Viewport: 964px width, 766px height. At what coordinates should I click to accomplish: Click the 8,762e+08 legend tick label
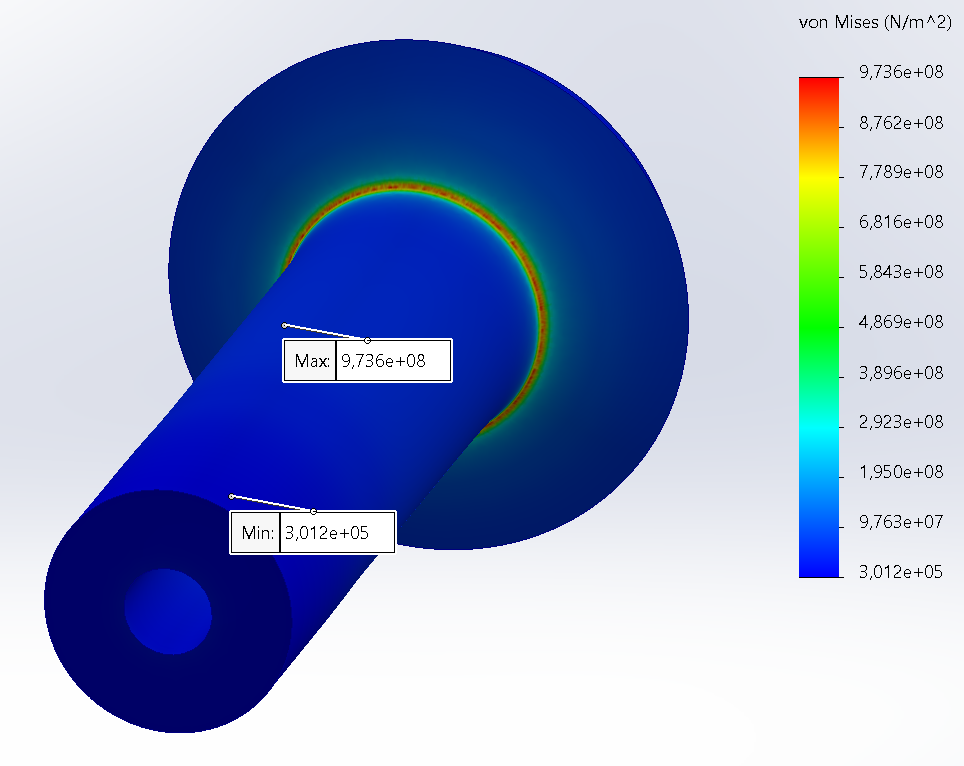coord(901,123)
